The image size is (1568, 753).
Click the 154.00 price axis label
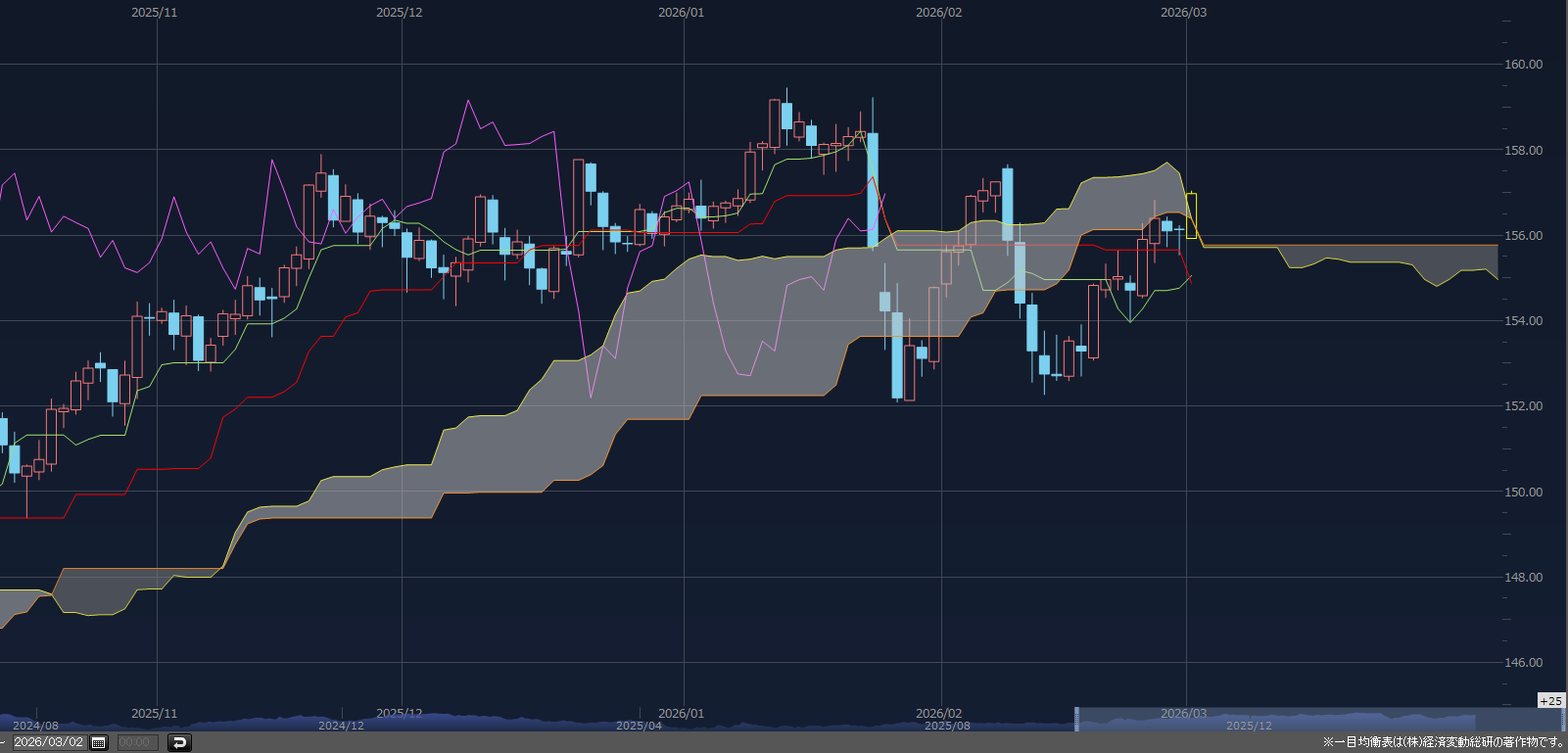click(1523, 321)
